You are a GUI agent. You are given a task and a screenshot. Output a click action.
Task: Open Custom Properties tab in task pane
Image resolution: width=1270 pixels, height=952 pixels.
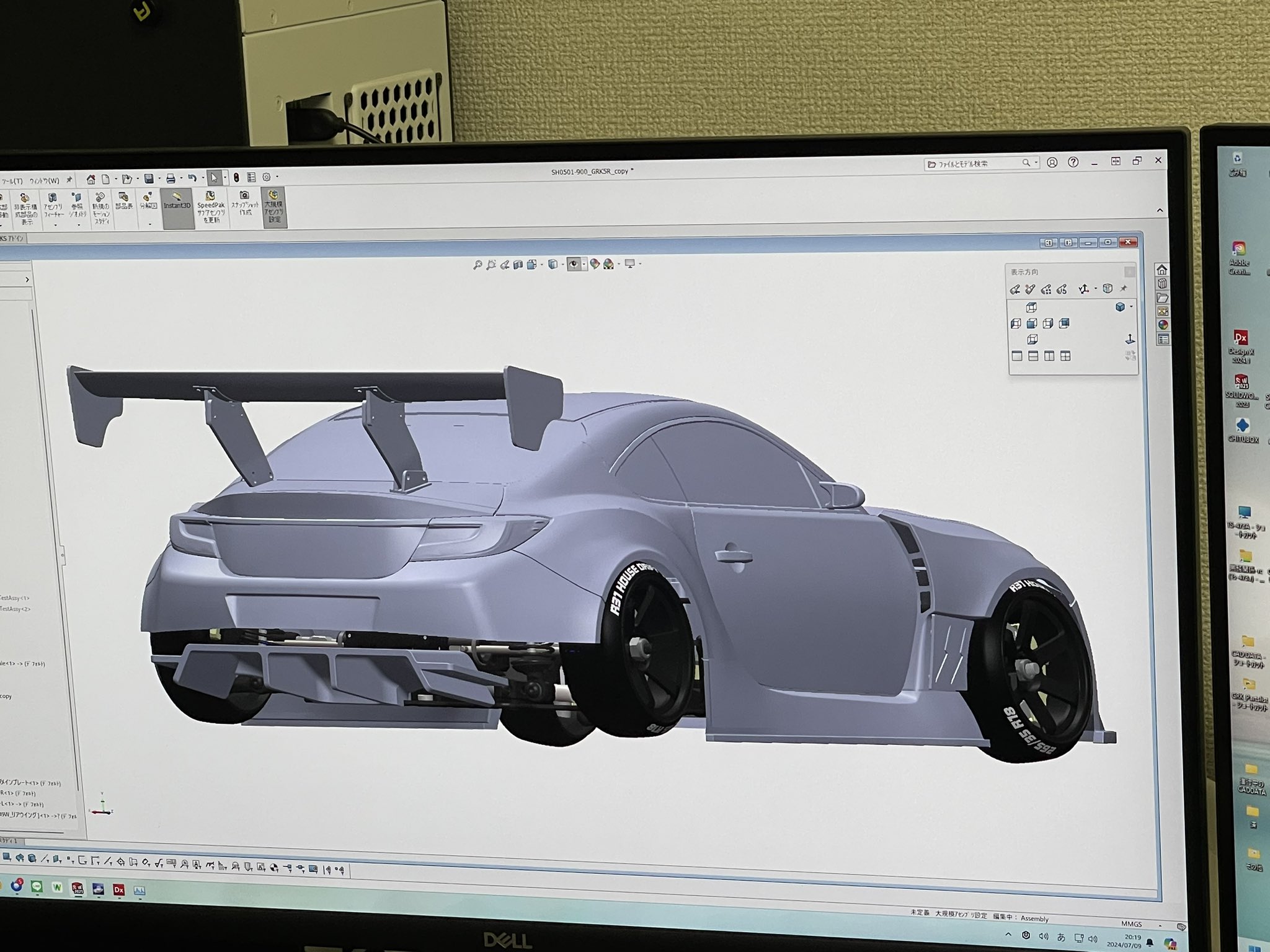[1163, 339]
